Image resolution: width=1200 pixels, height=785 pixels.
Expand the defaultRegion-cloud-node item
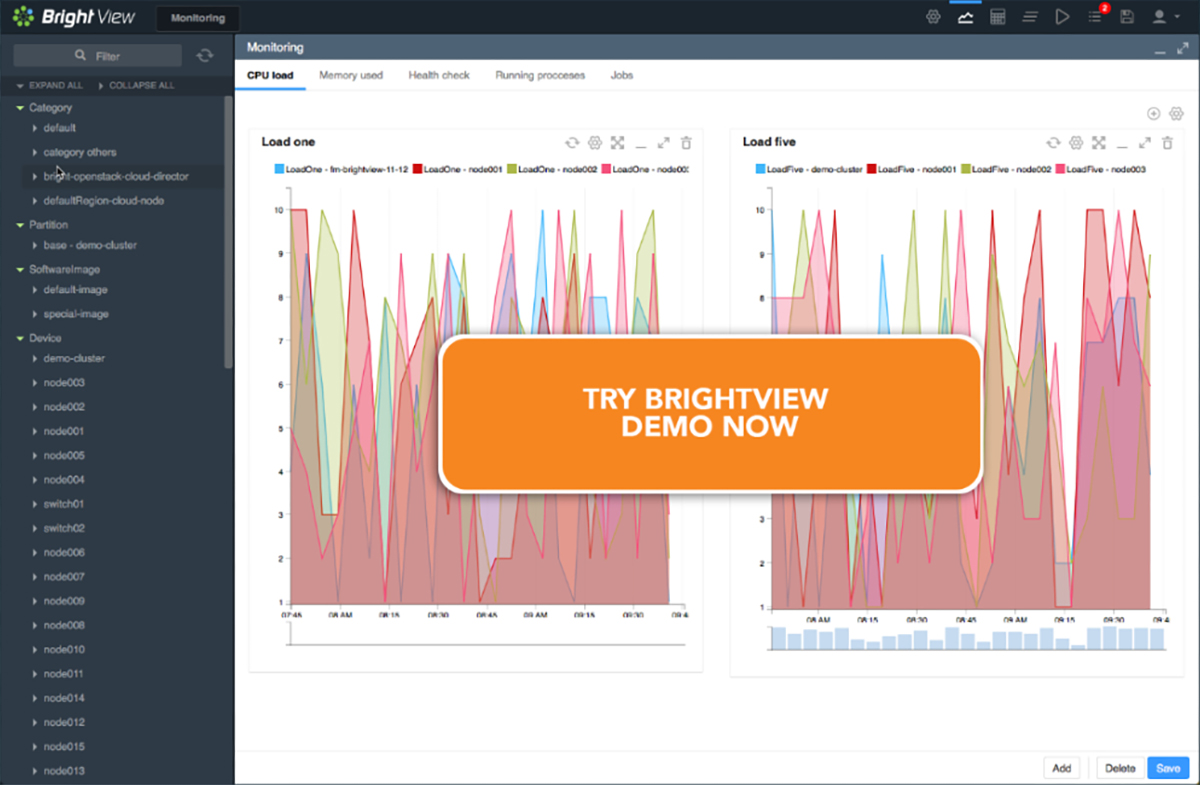pyautogui.click(x=35, y=200)
